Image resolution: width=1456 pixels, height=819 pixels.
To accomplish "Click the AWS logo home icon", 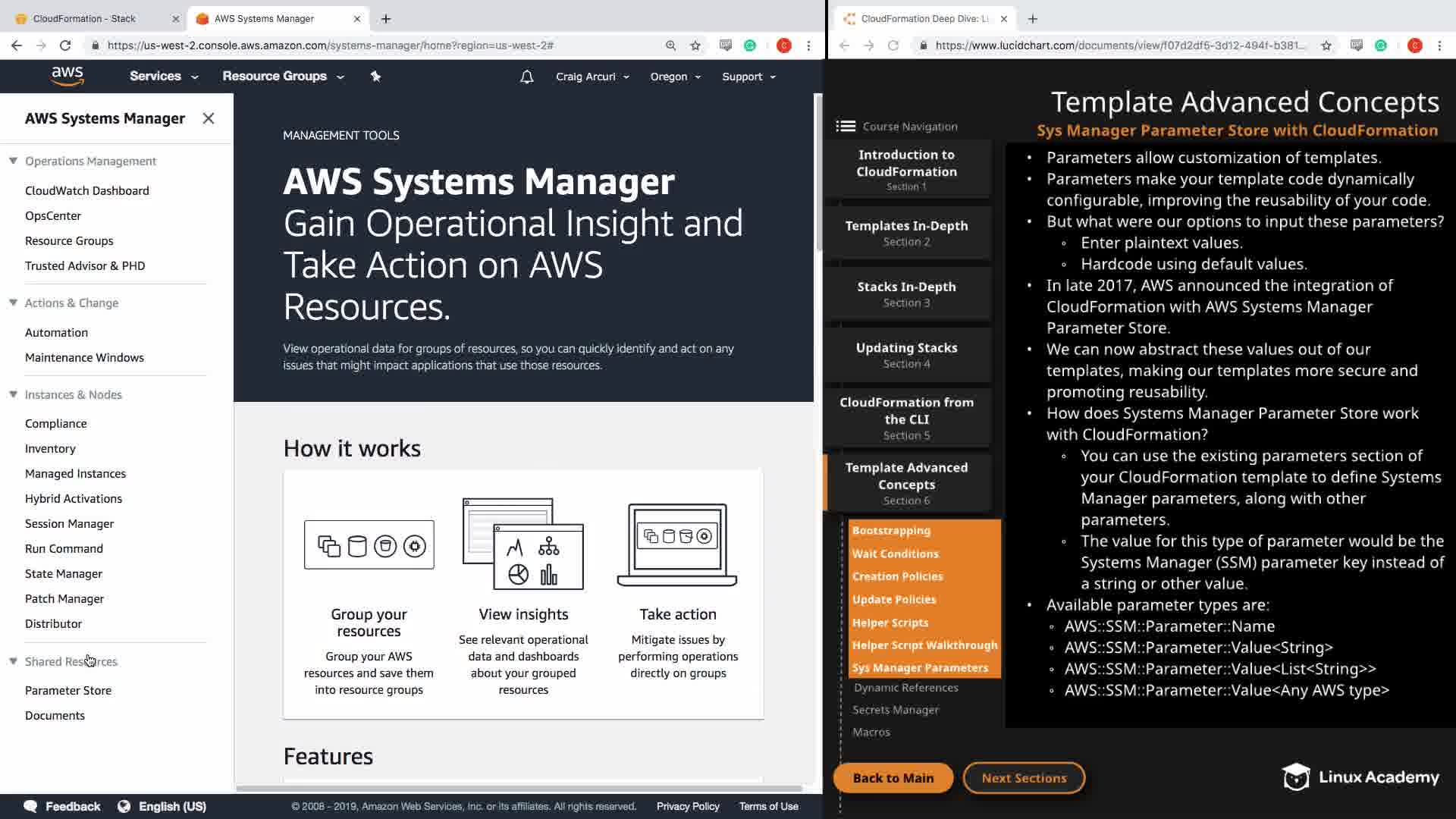I will (x=67, y=76).
